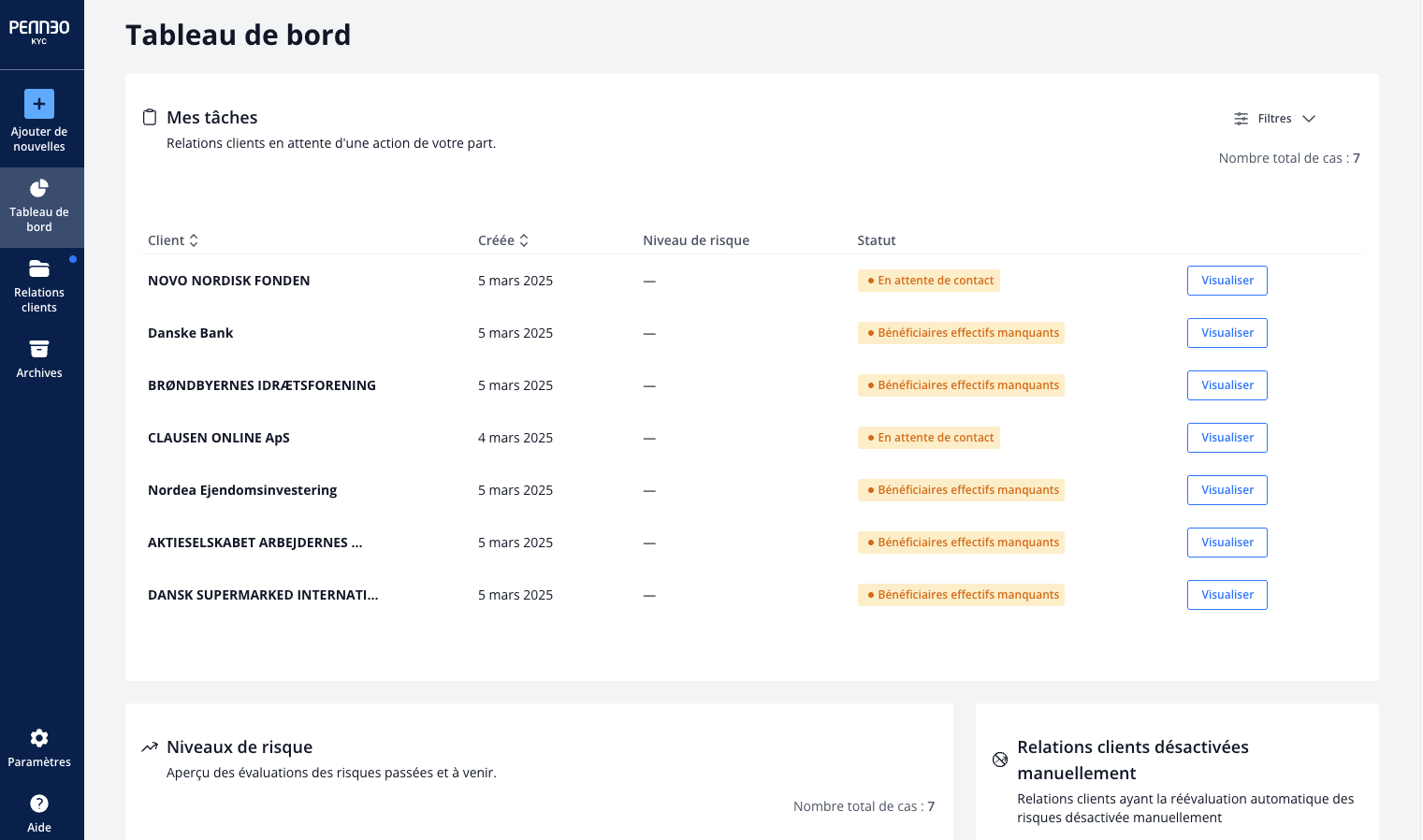This screenshot has height=840, width=1423.
Task: Open Relations clients folder icon
Action: (x=39, y=269)
